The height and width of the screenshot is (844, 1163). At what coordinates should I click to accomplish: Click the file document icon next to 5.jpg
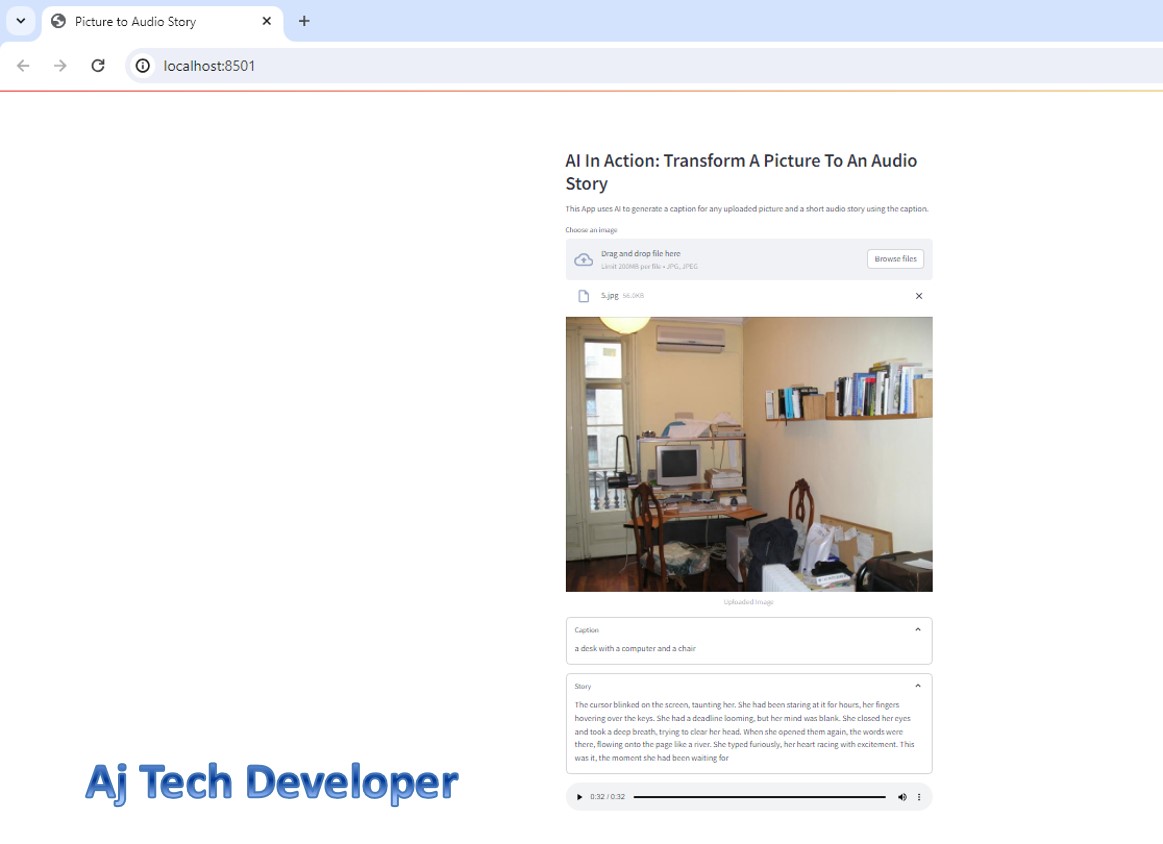click(584, 295)
